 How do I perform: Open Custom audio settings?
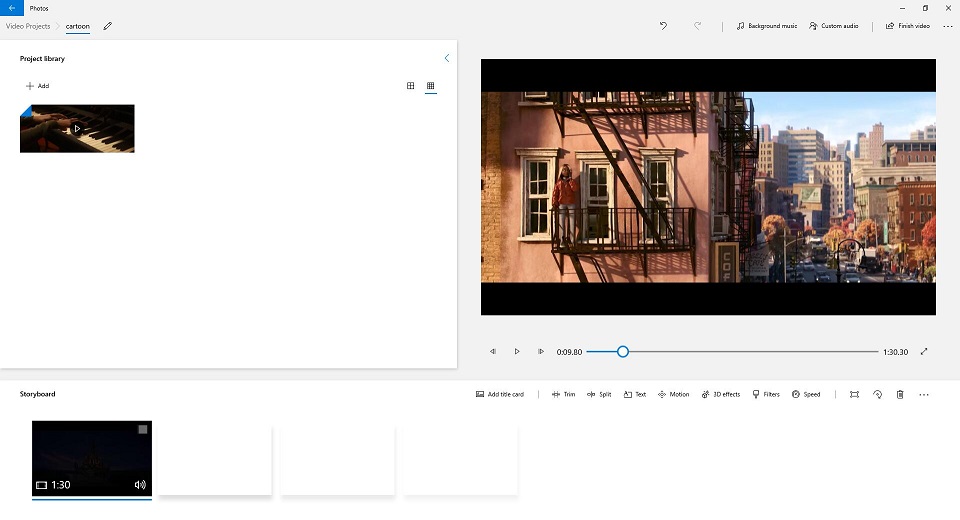pyautogui.click(x=833, y=26)
